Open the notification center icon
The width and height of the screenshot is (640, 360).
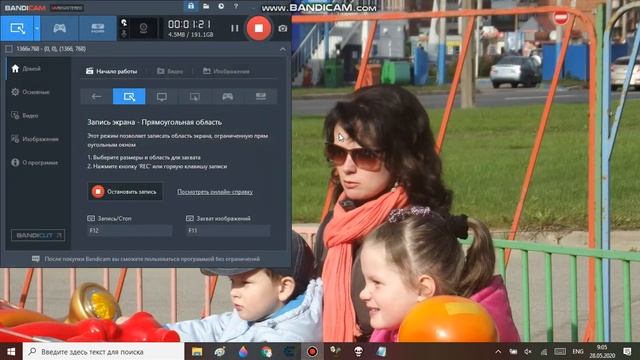(x=627, y=351)
